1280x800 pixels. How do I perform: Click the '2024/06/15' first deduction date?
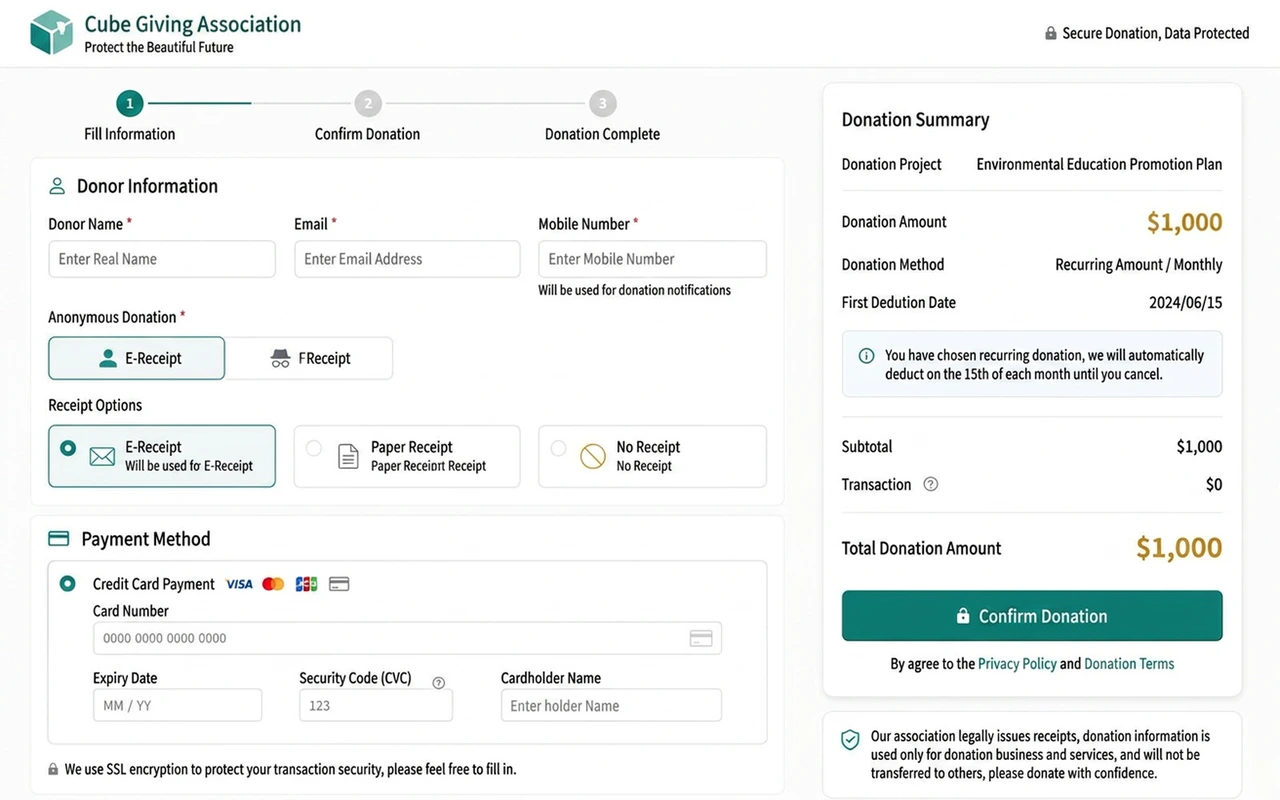(1186, 303)
